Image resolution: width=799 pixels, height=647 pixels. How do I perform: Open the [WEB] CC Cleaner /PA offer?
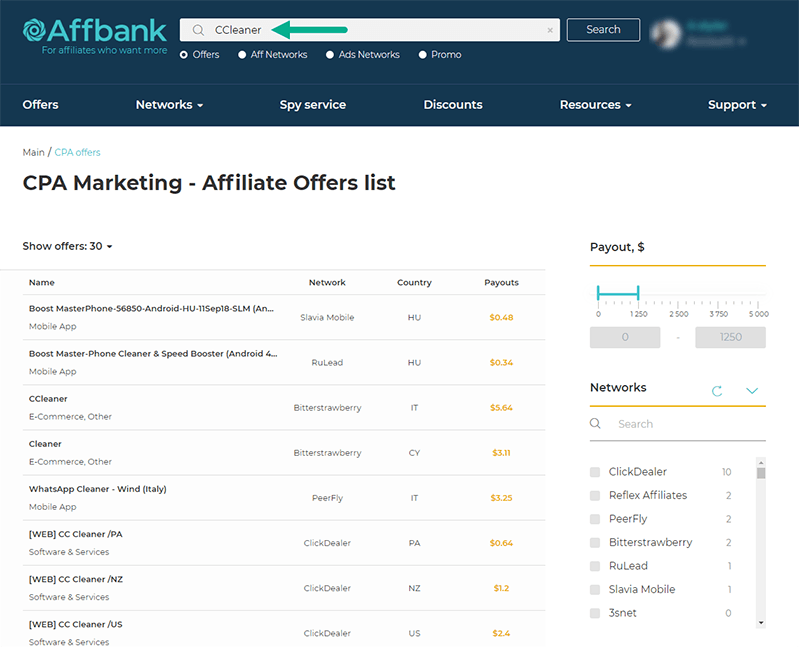75,534
